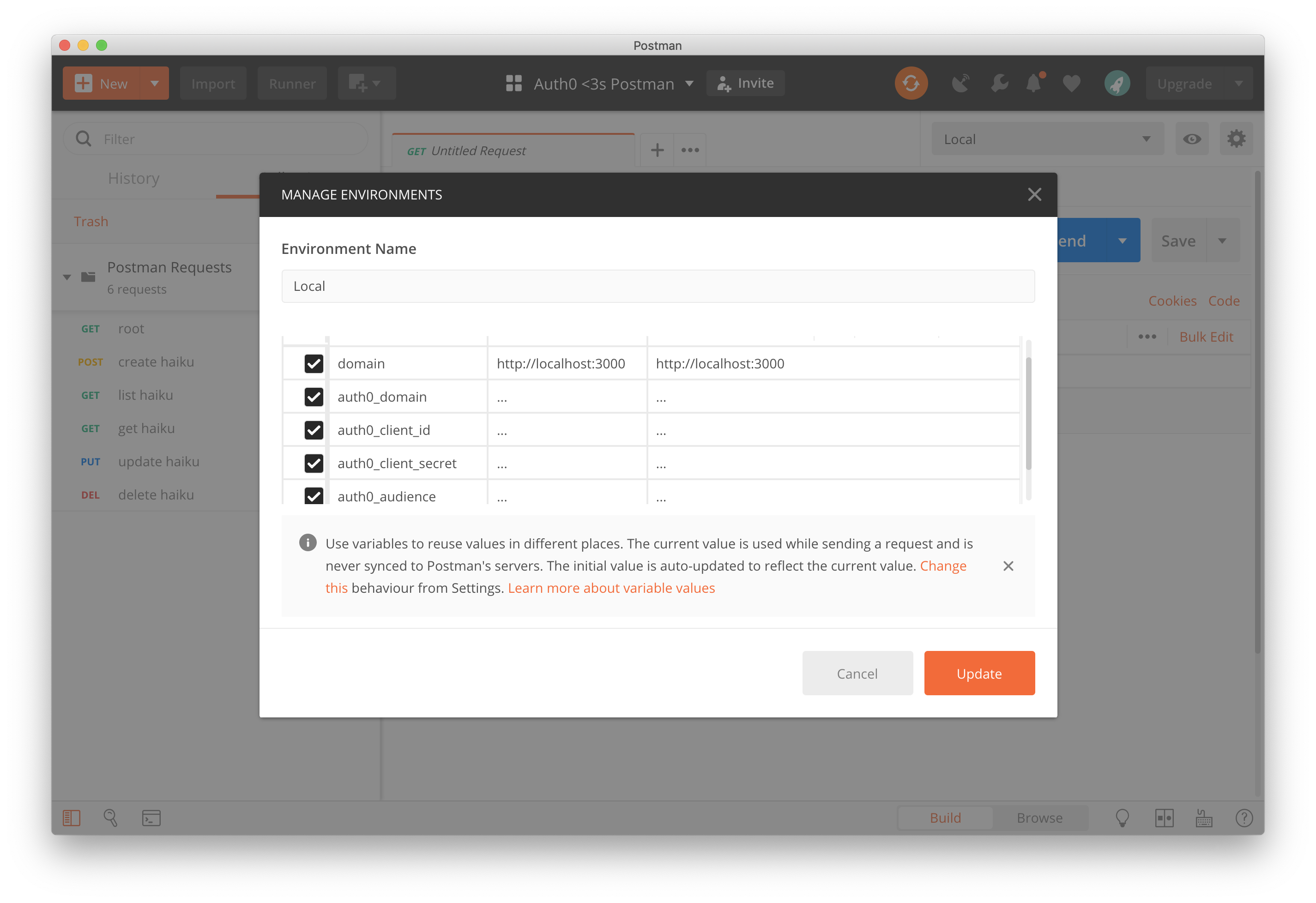Click the Cookies tab item
The height and width of the screenshot is (903, 1316).
pos(1173,300)
